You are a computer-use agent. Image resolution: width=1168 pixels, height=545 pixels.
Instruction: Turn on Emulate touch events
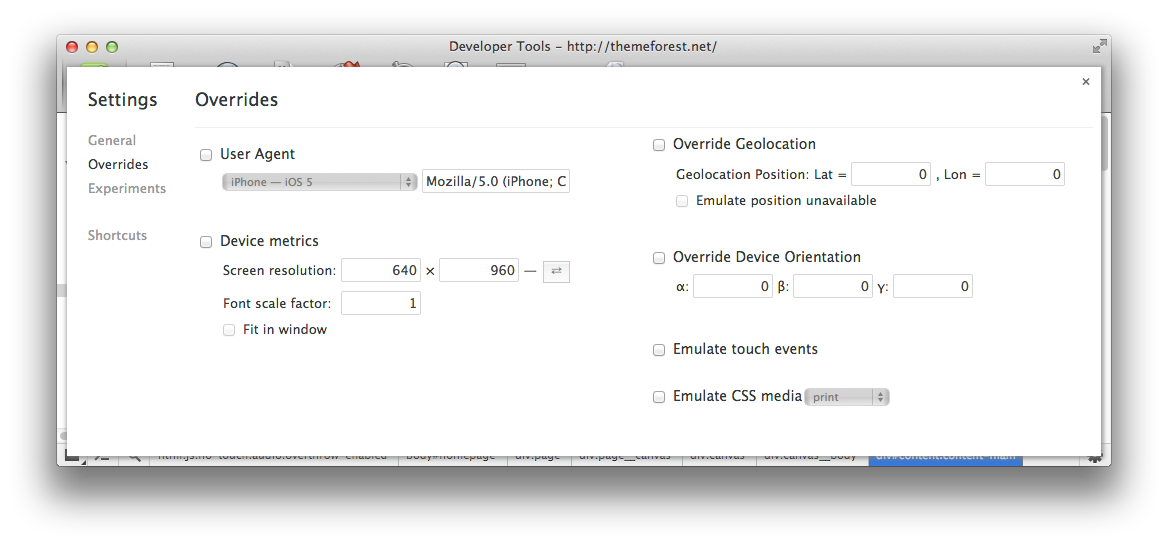pyautogui.click(x=658, y=350)
